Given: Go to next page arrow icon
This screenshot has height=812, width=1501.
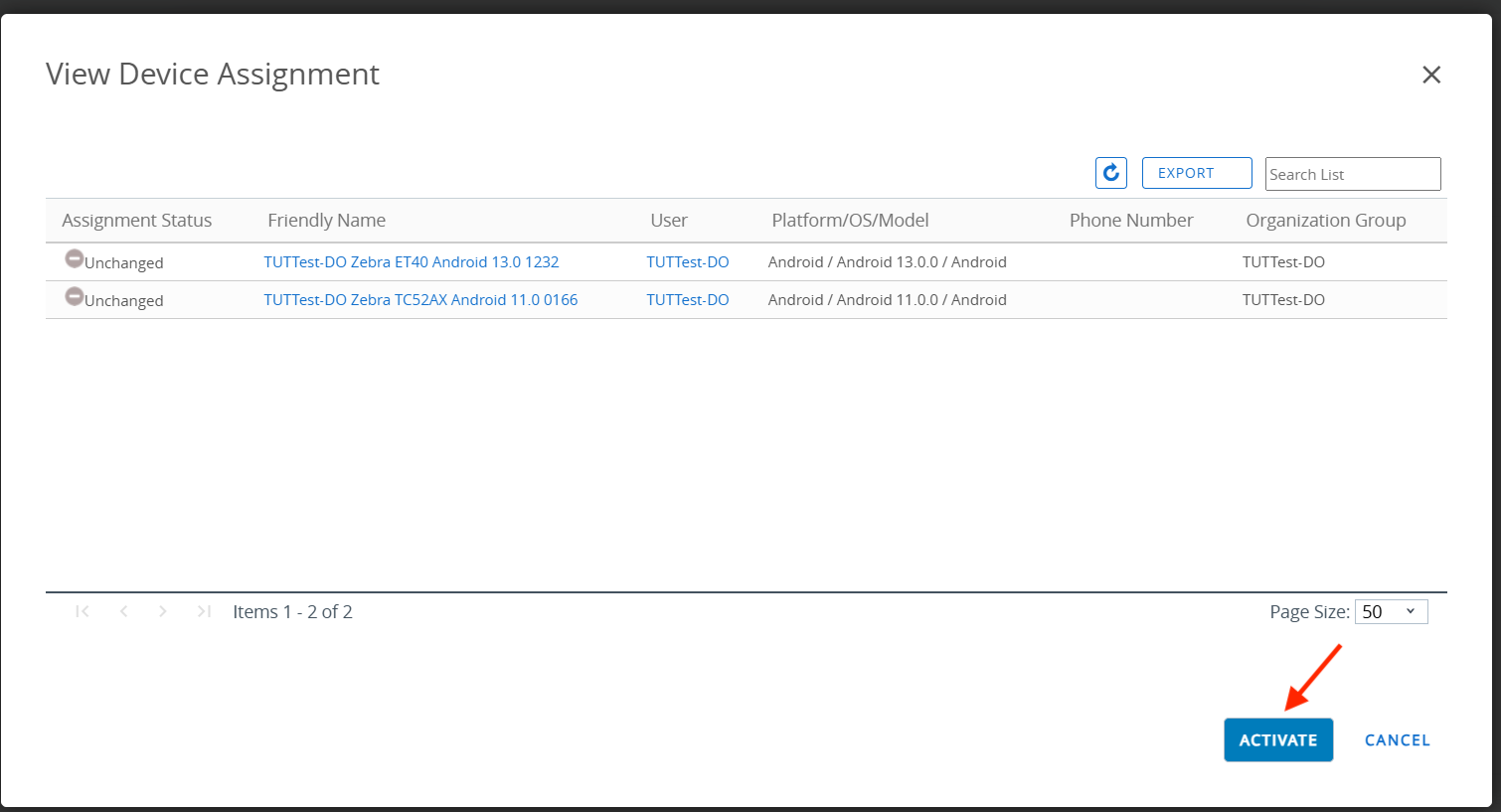Looking at the screenshot, I should pos(163,611).
